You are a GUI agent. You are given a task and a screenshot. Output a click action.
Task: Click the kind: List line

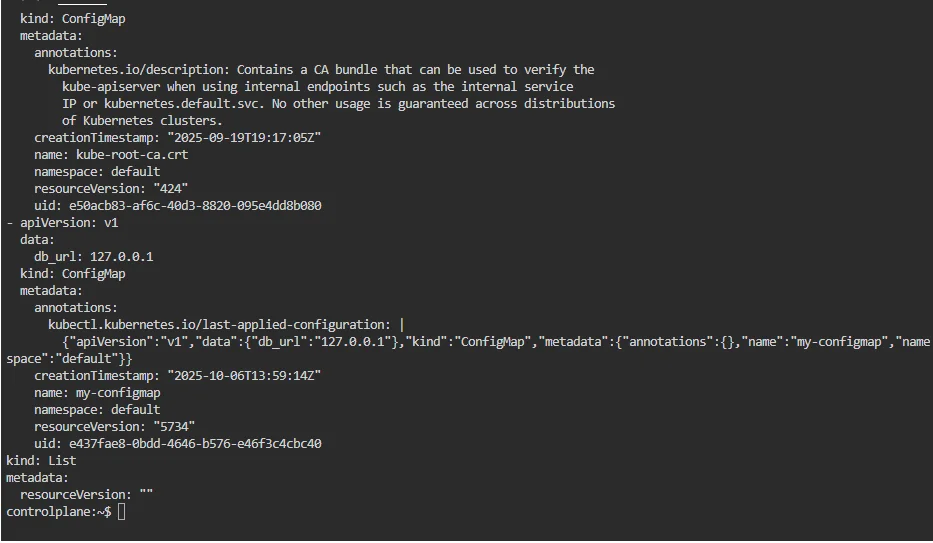(41, 460)
